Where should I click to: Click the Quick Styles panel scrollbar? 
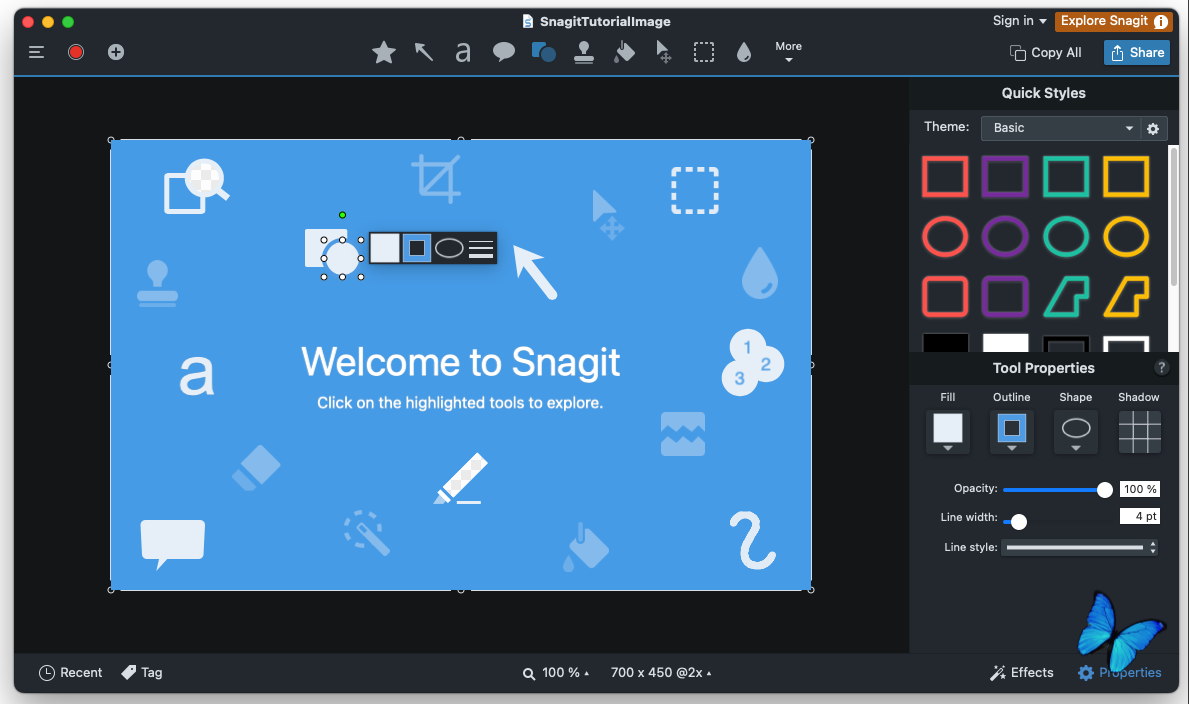(1173, 216)
